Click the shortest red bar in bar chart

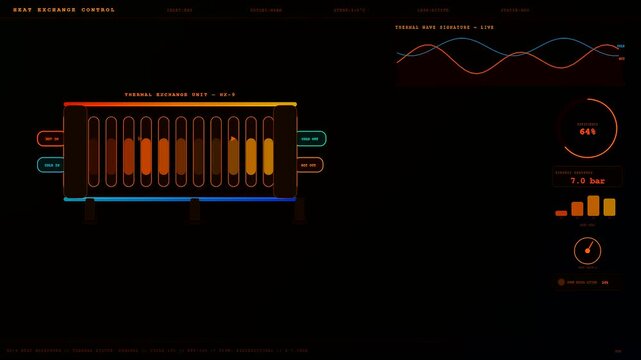(x=561, y=213)
